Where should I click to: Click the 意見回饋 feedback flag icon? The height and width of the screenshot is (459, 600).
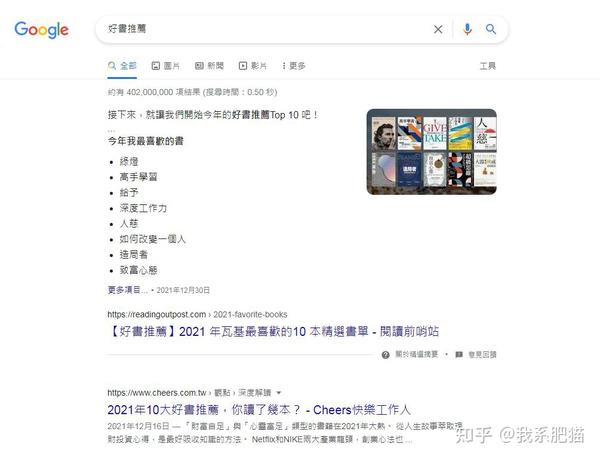pos(459,355)
